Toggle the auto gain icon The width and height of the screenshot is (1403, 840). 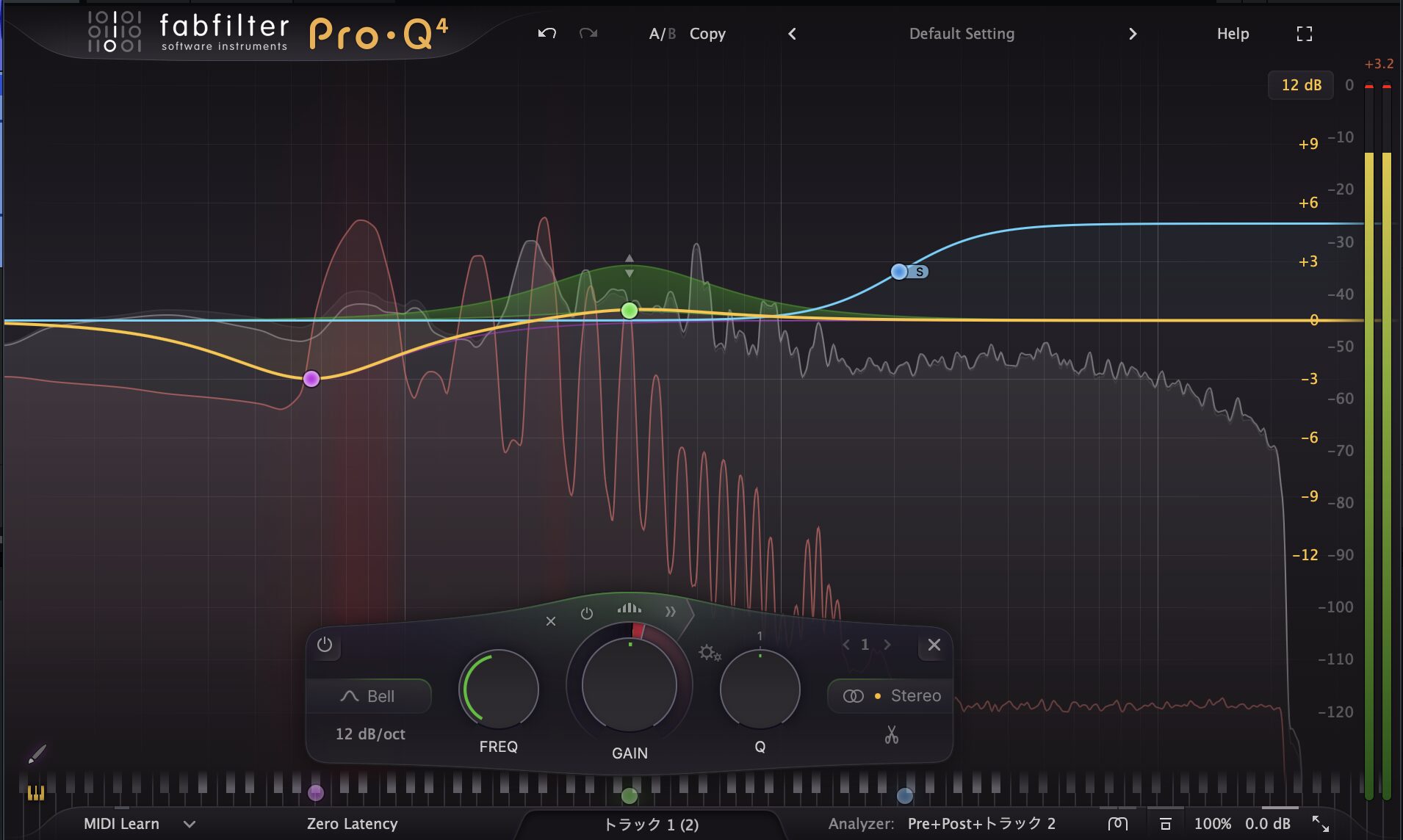pyautogui.click(x=1117, y=824)
